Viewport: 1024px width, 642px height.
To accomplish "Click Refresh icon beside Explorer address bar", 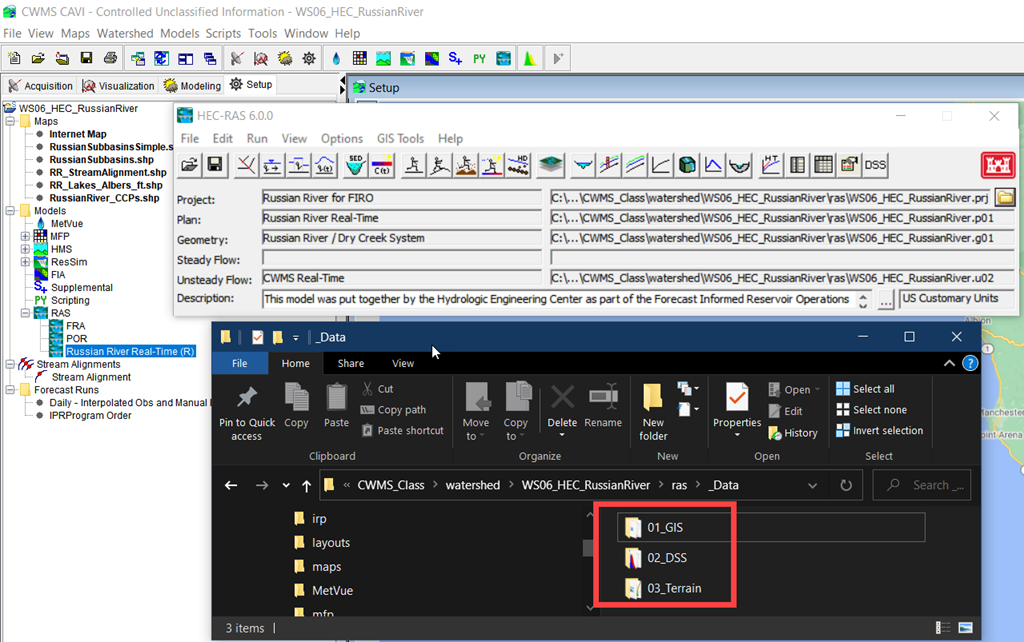I will (x=846, y=485).
